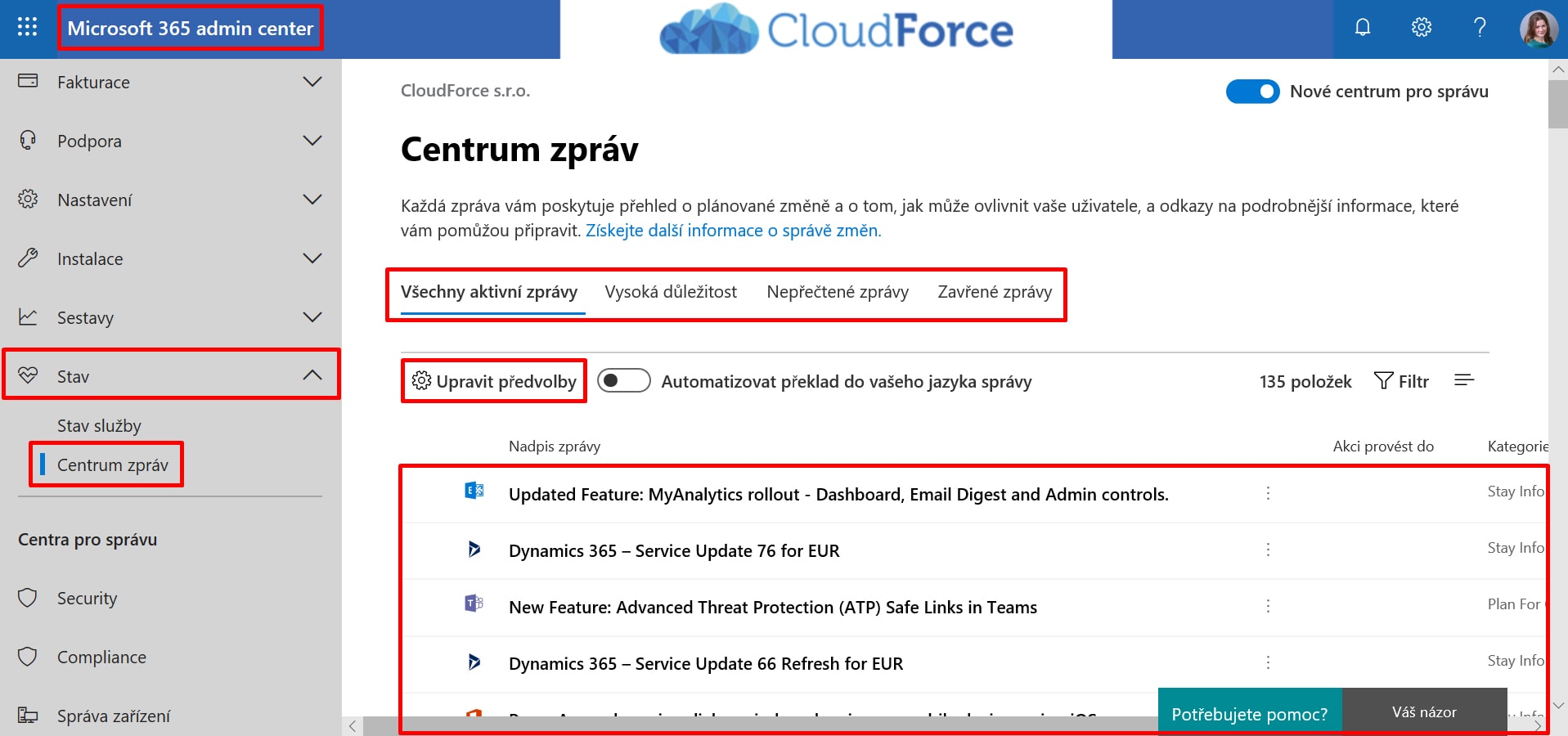1568x736 pixels.
Task: Click the Správa zařízení devices icon
Action: (28, 716)
